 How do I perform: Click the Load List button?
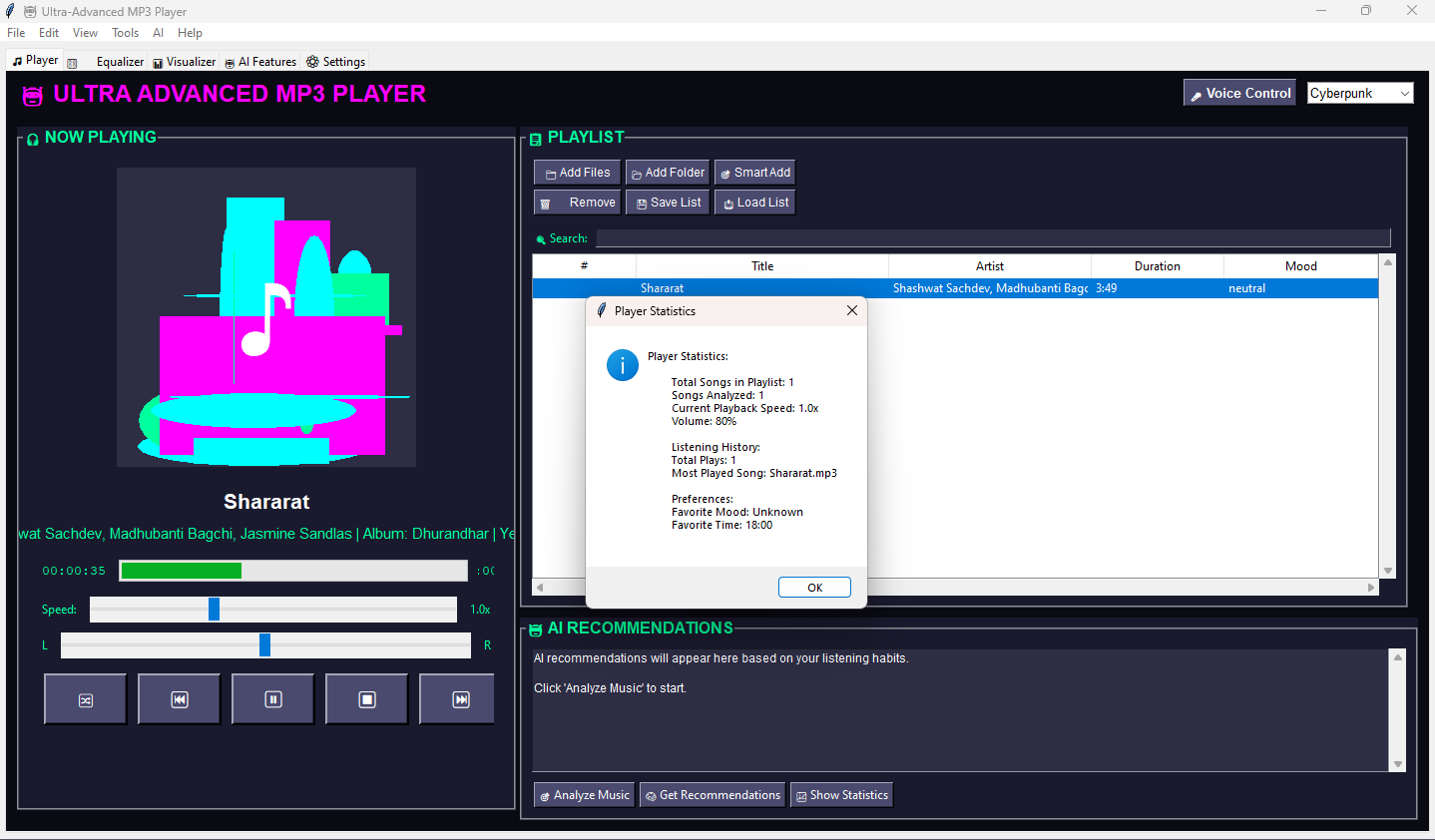coord(754,203)
